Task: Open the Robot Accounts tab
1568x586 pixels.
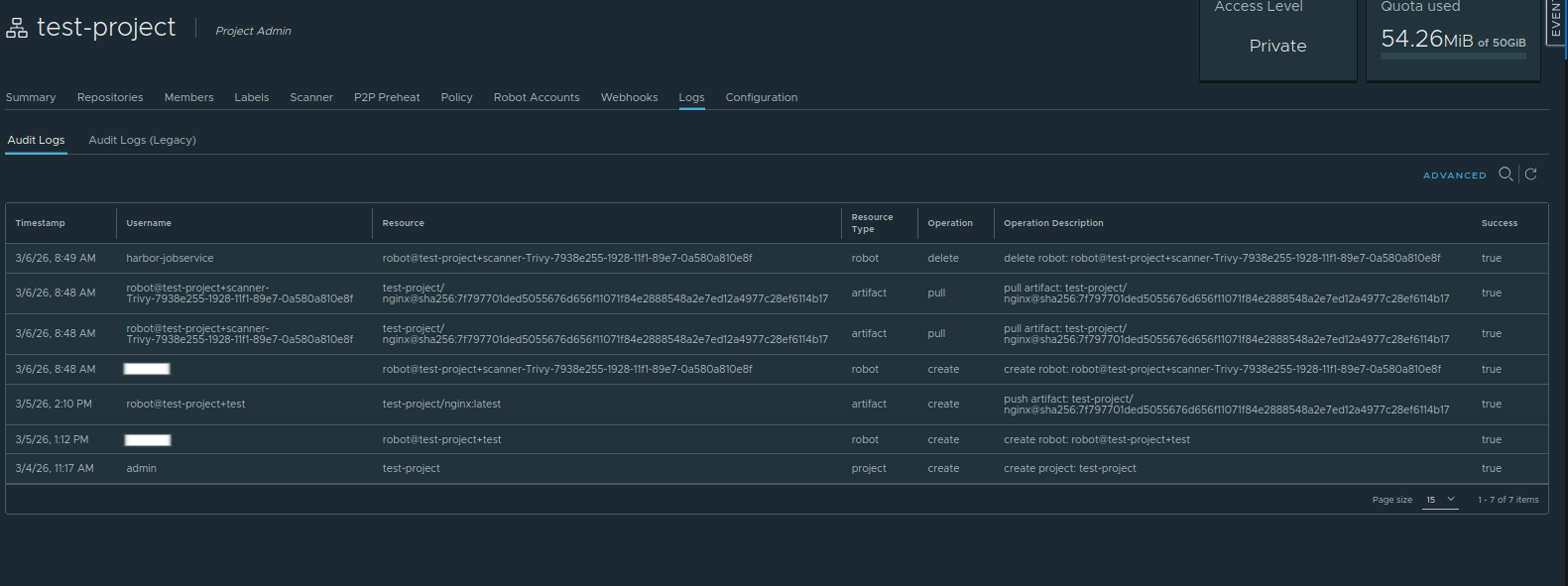Action: coord(537,97)
